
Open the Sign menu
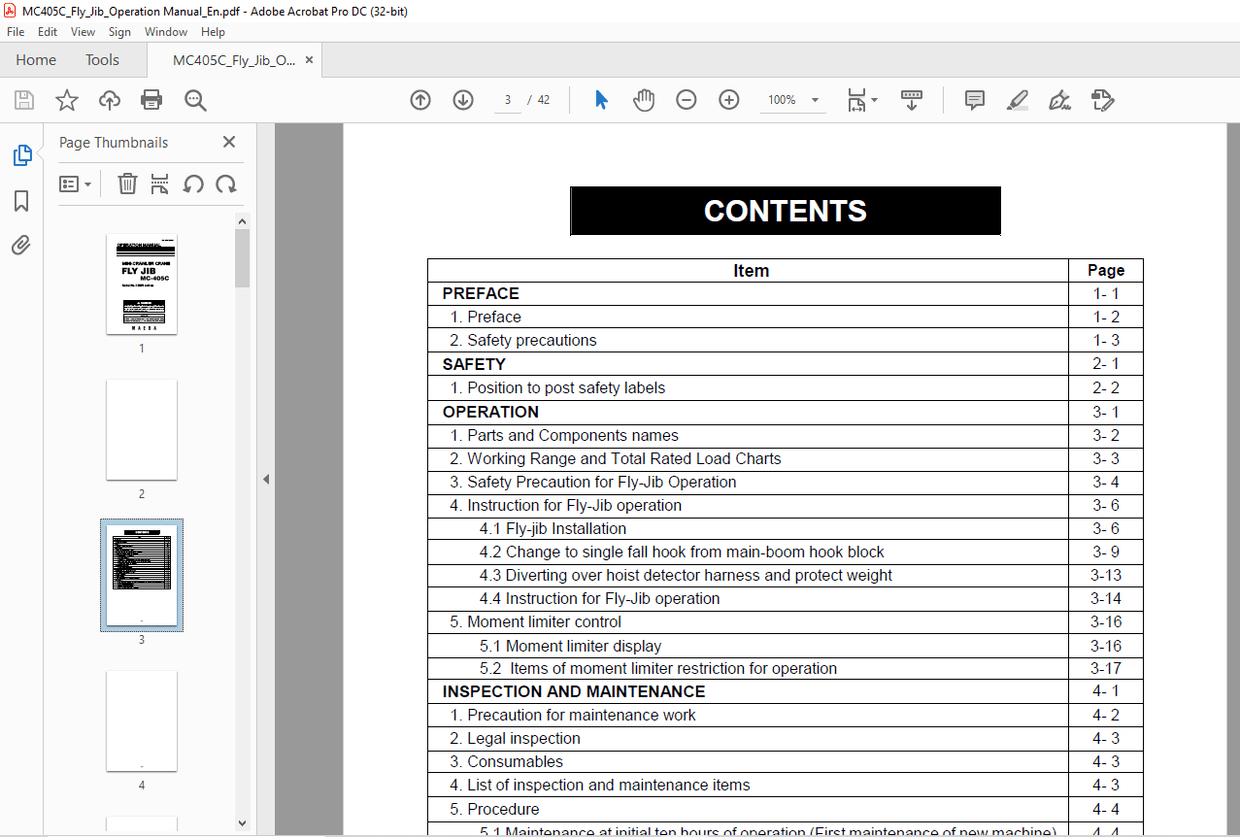(x=119, y=31)
